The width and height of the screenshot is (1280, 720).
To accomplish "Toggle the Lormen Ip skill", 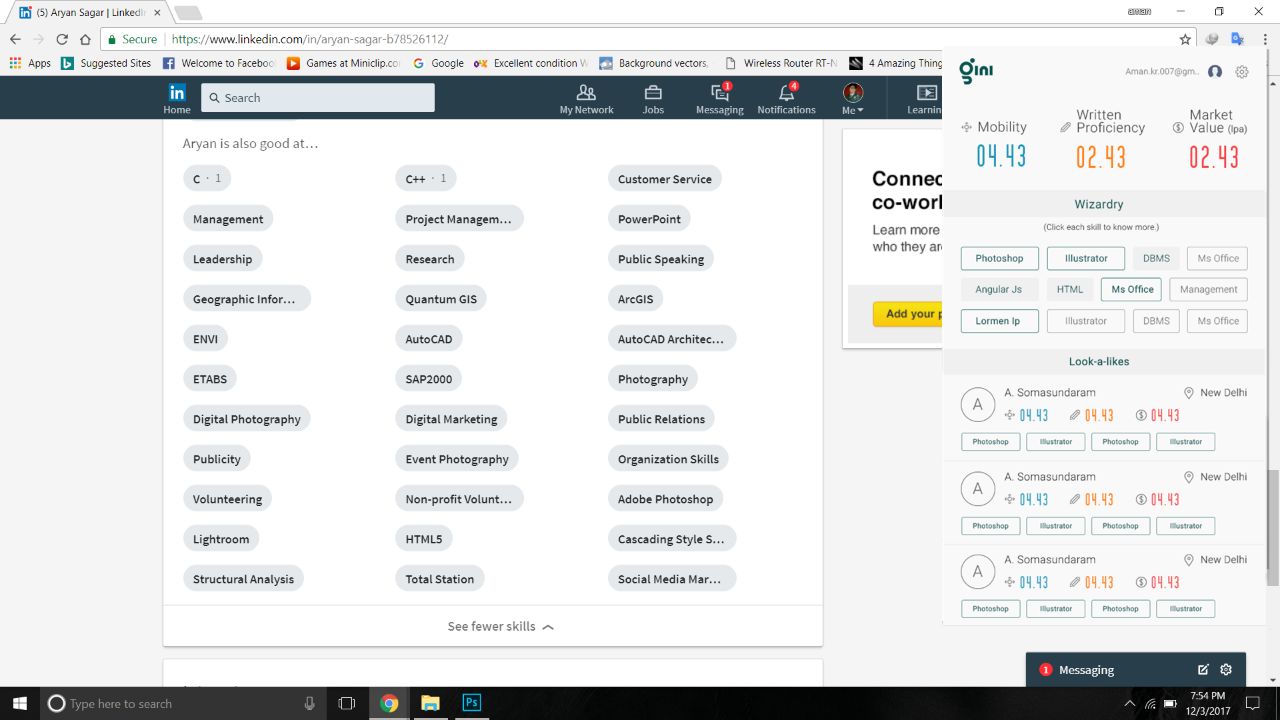I will (x=997, y=321).
